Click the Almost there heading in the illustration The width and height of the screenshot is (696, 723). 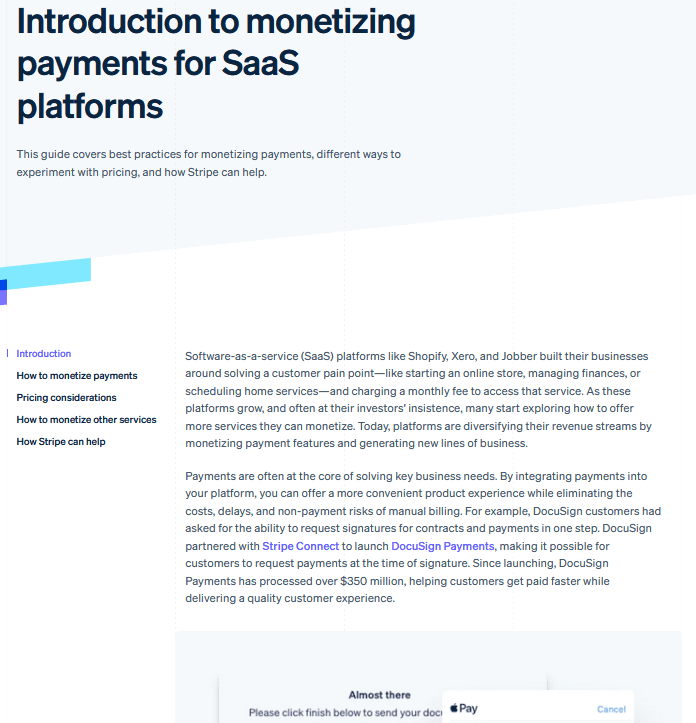tap(379, 695)
